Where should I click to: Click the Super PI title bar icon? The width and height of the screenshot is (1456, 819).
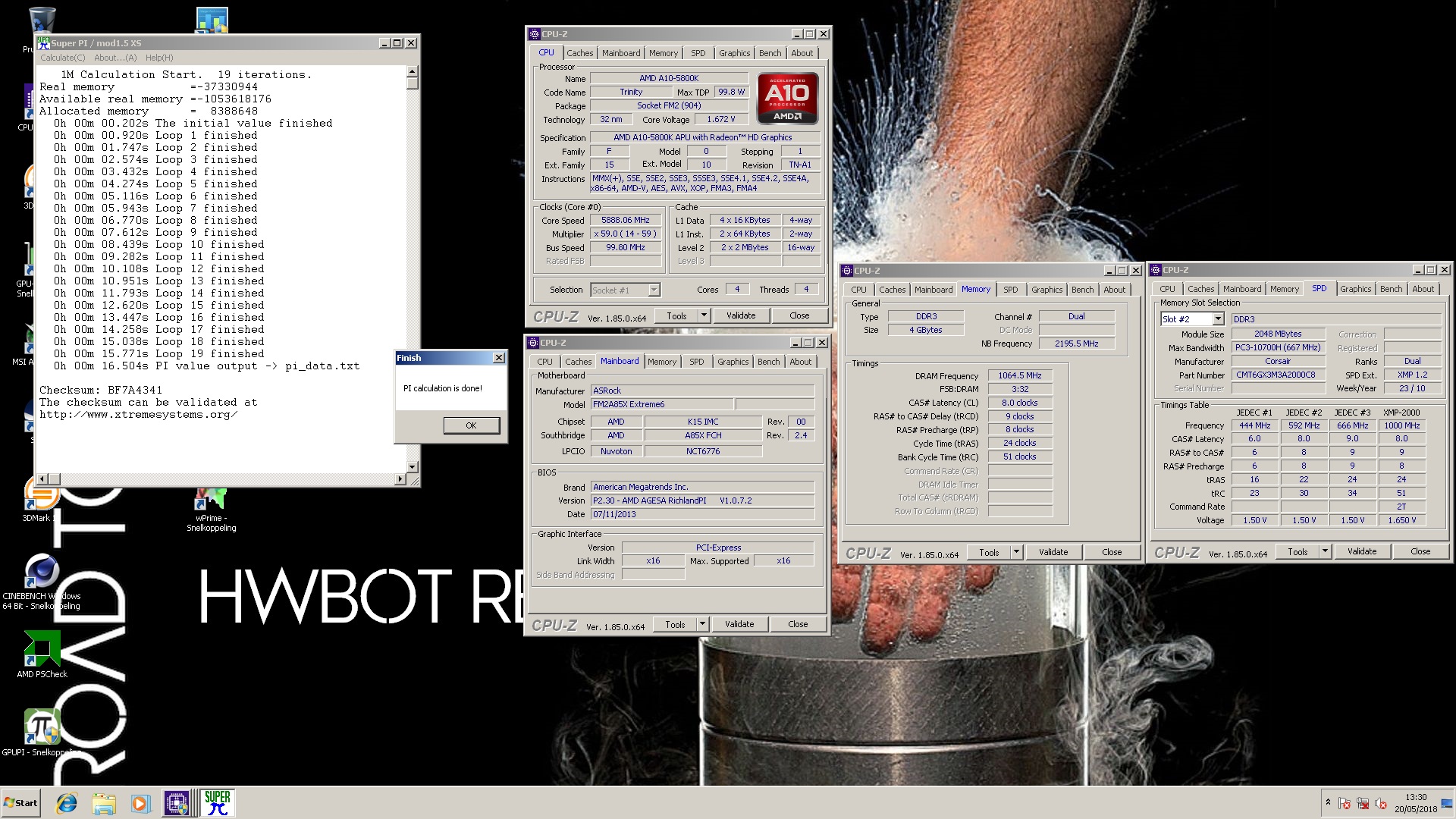pos(43,43)
